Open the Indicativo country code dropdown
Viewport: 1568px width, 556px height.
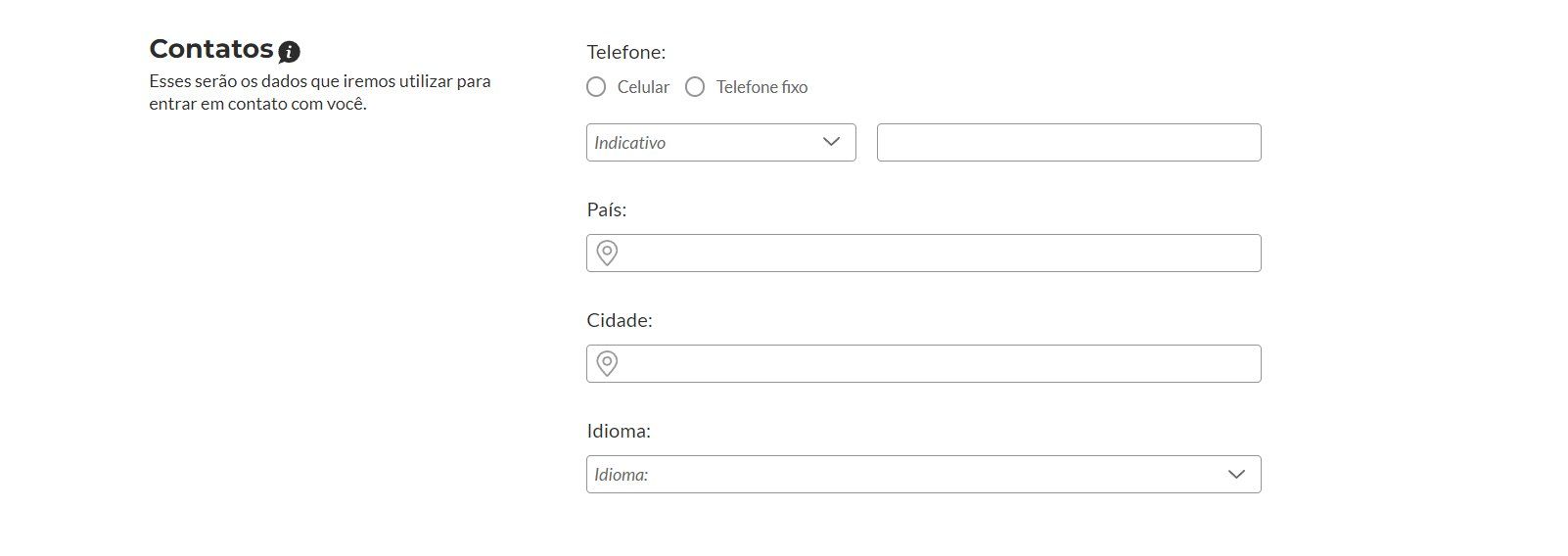(721, 142)
